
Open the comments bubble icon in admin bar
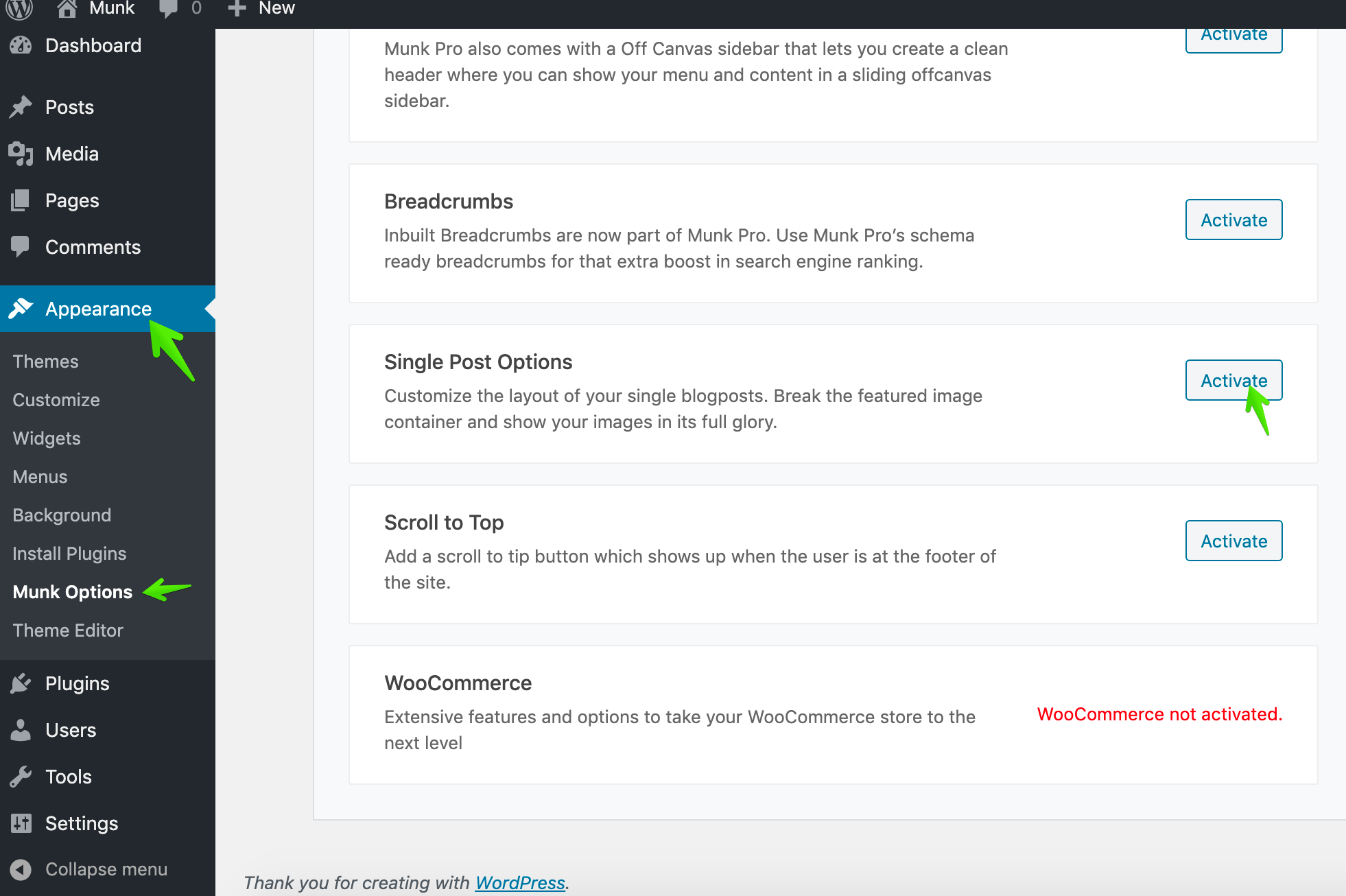click(168, 8)
